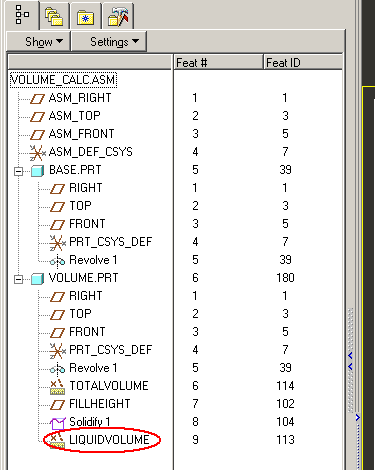This screenshot has height=470, width=375.
Task: Click the blue right-arrow on panel sash
Action: point(358,417)
